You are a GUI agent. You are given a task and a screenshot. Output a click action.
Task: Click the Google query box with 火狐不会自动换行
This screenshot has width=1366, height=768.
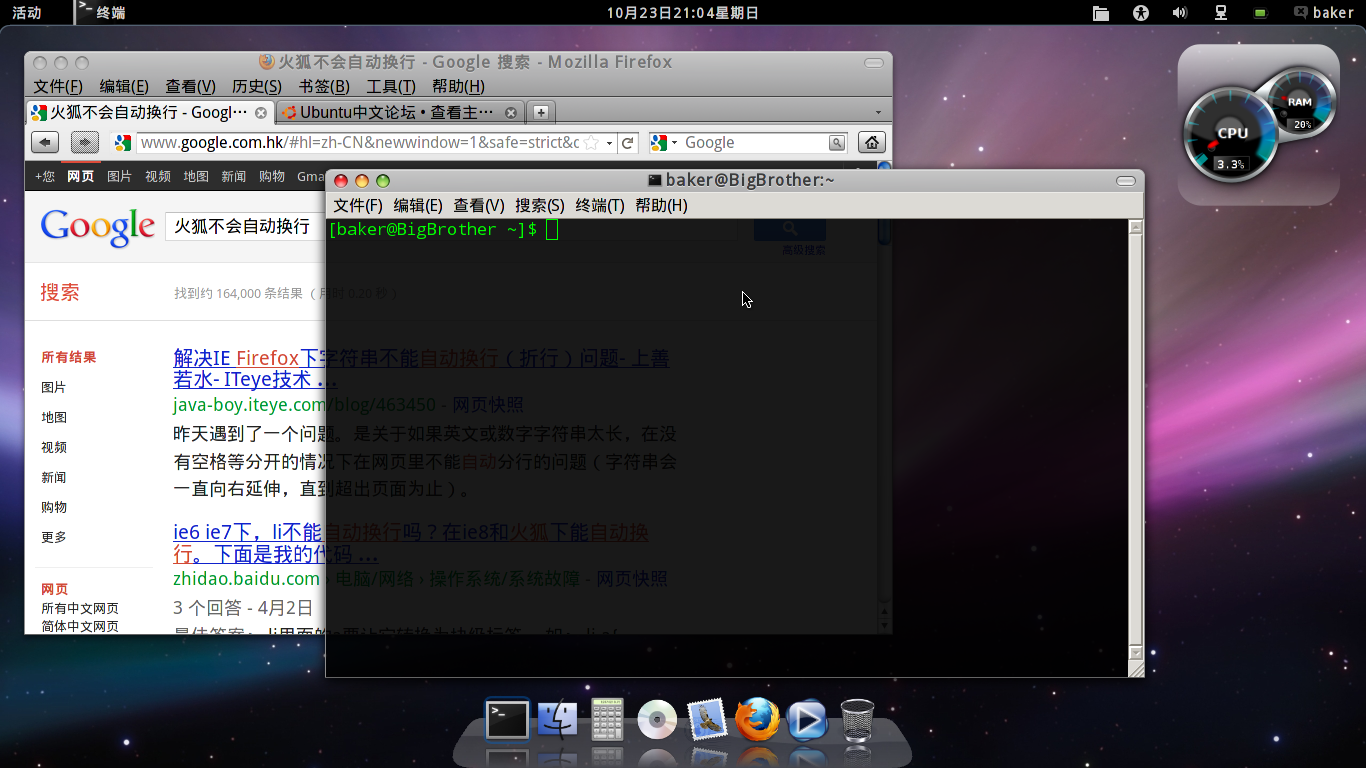click(x=243, y=226)
